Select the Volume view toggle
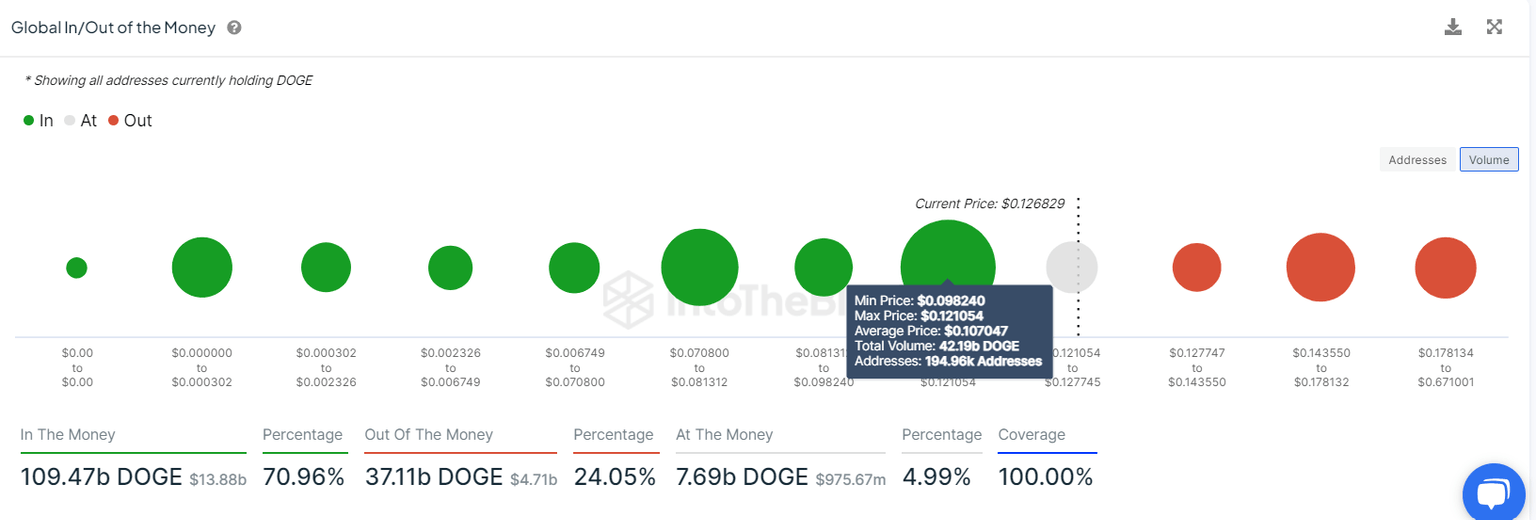This screenshot has width=1536, height=520. pos(1489,160)
